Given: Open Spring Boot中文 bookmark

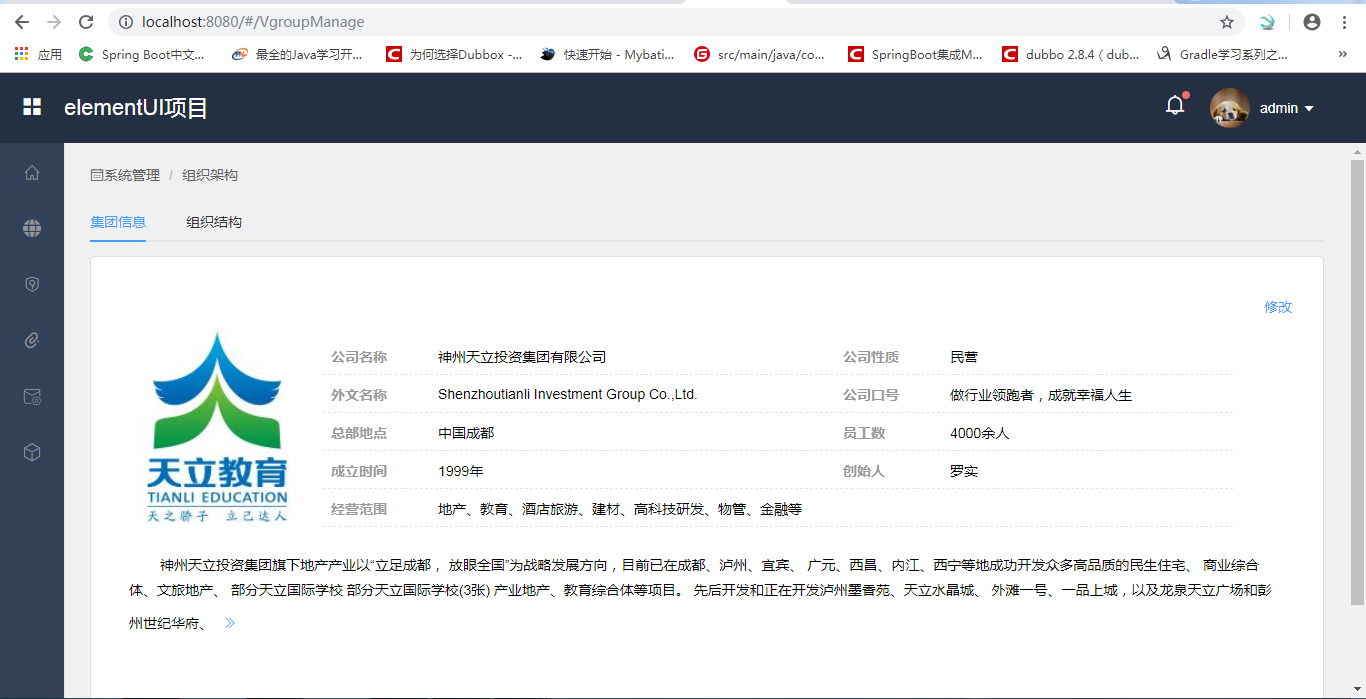Looking at the screenshot, I should pos(142,55).
